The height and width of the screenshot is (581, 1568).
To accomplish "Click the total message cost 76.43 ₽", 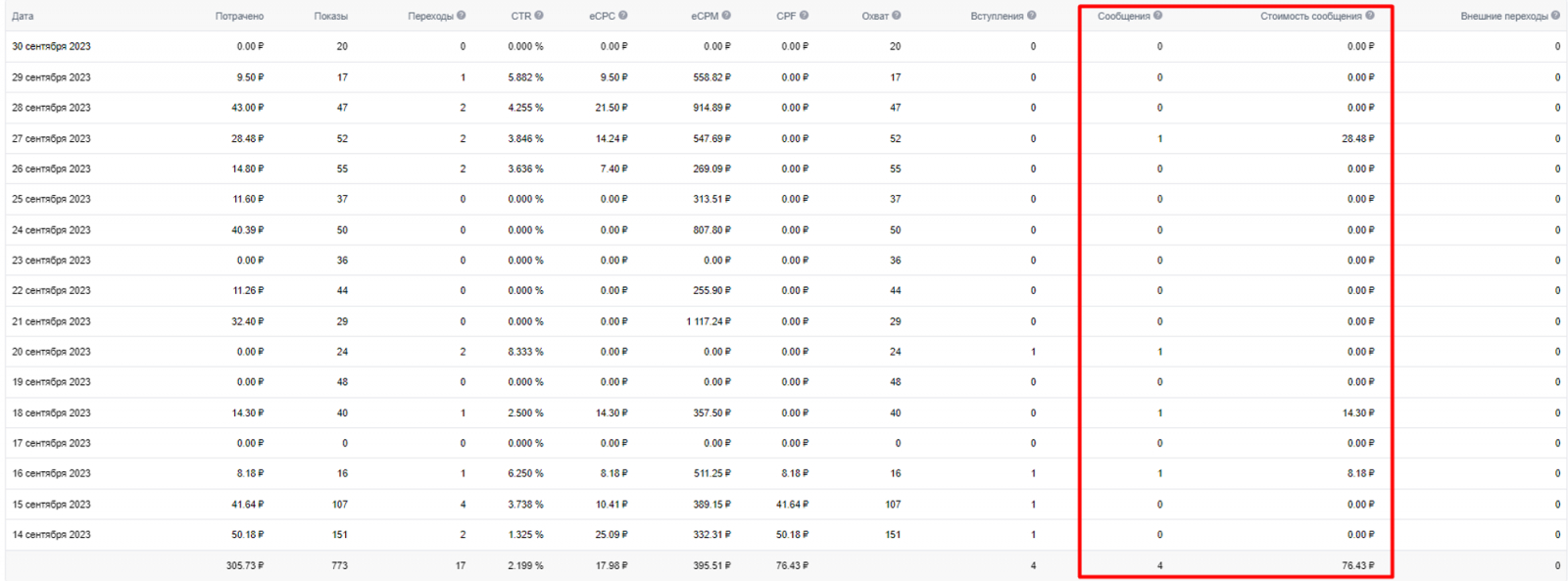I will pyautogui.click(x=1357, y=566).
